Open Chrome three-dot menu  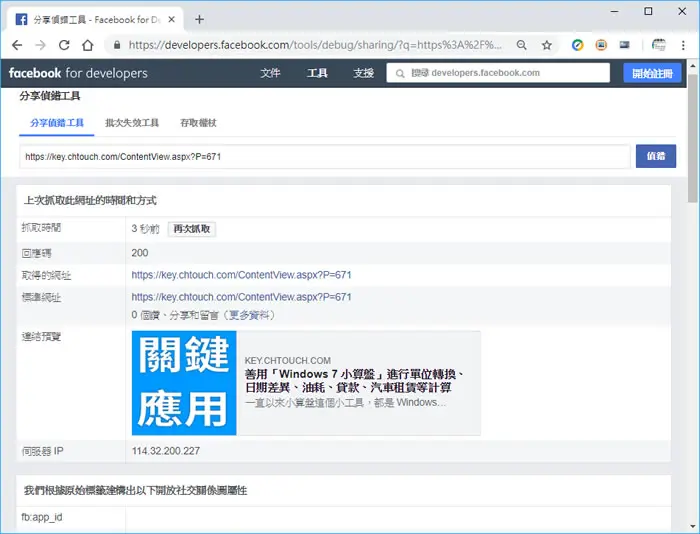click(683, 45)
